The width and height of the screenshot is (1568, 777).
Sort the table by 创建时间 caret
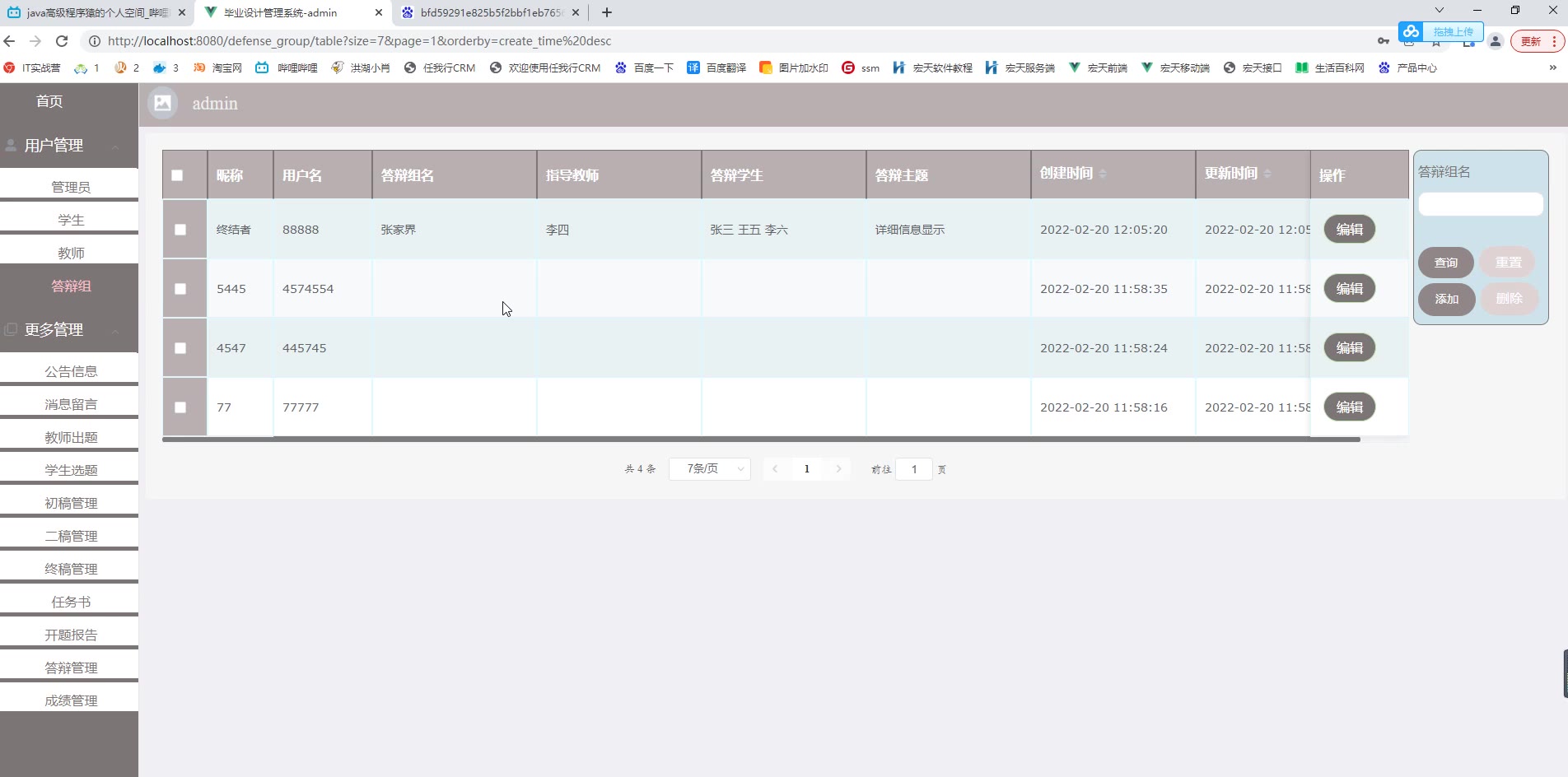coord(1103,174)
